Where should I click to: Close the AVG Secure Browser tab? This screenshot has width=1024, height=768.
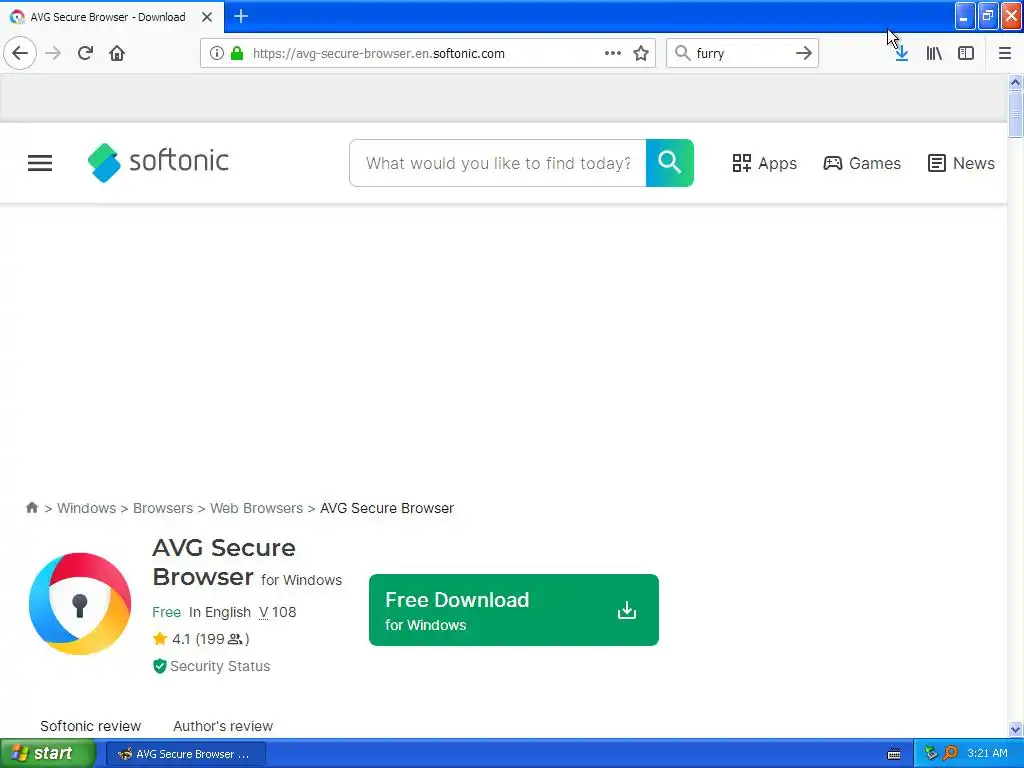point(206,17)
